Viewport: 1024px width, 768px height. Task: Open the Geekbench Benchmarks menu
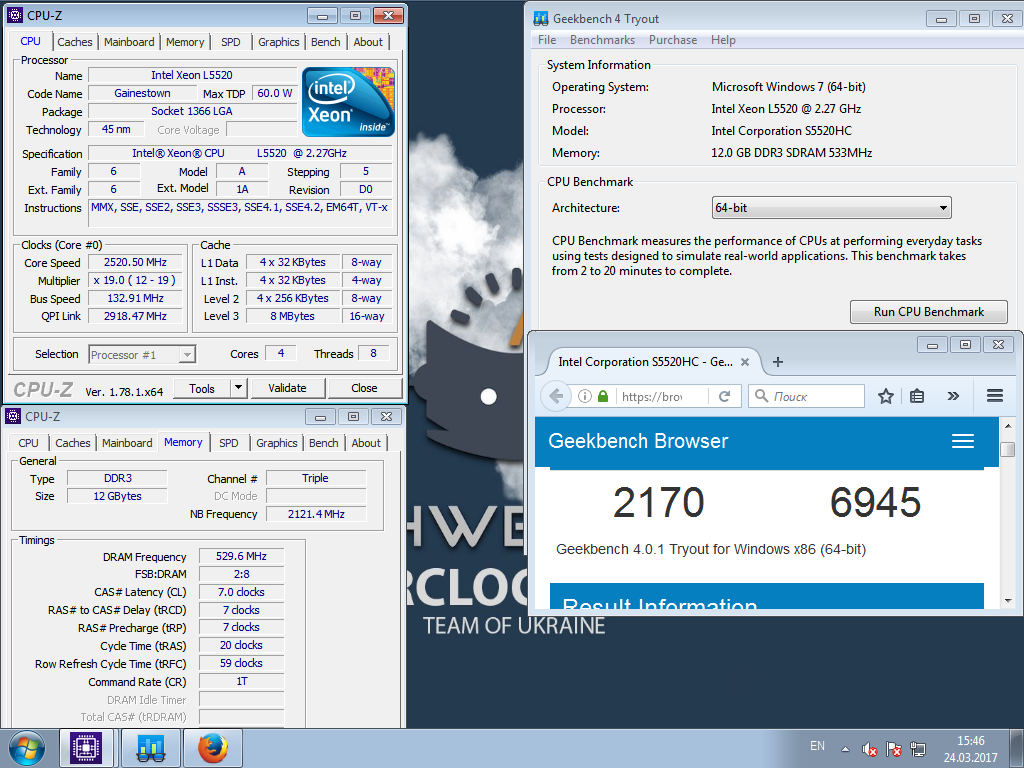(x=602, y=40)
